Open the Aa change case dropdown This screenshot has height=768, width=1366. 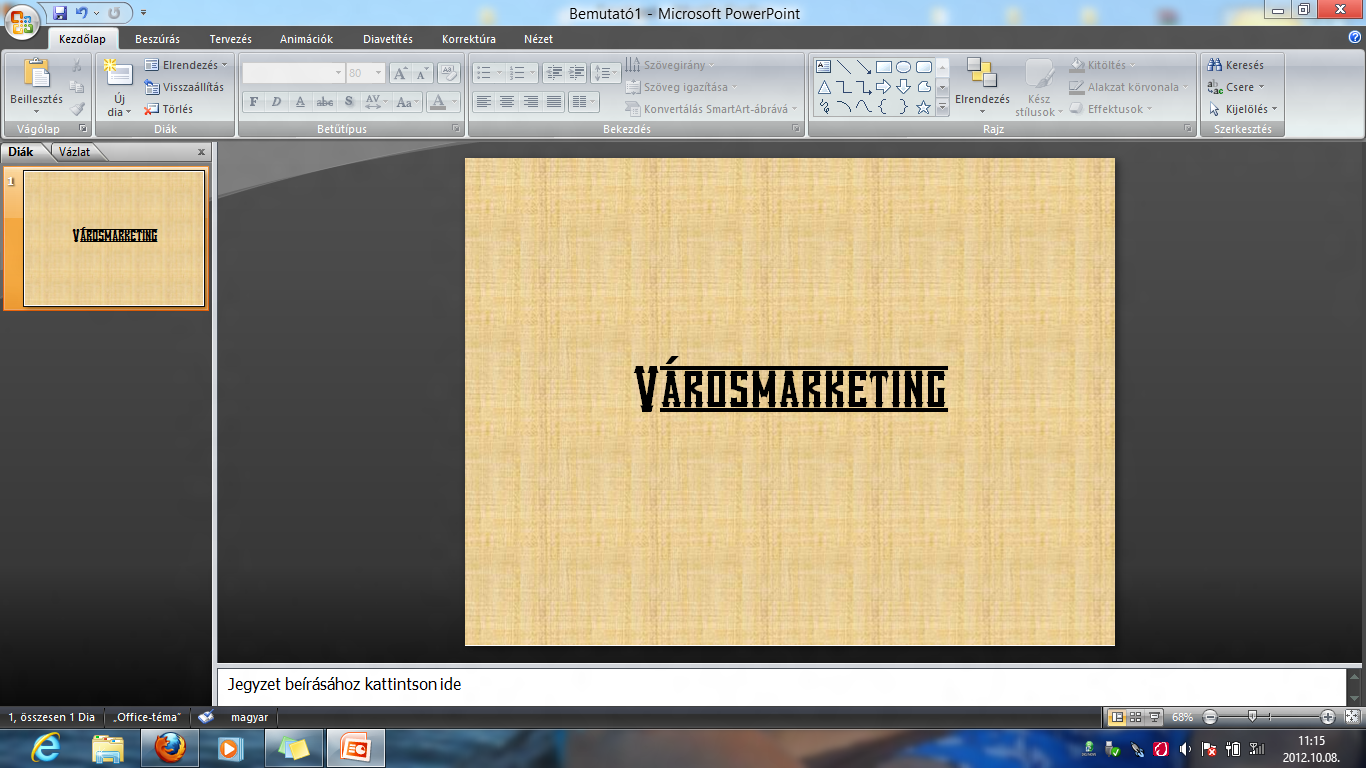pyautogui.click(x=407, y=101)
